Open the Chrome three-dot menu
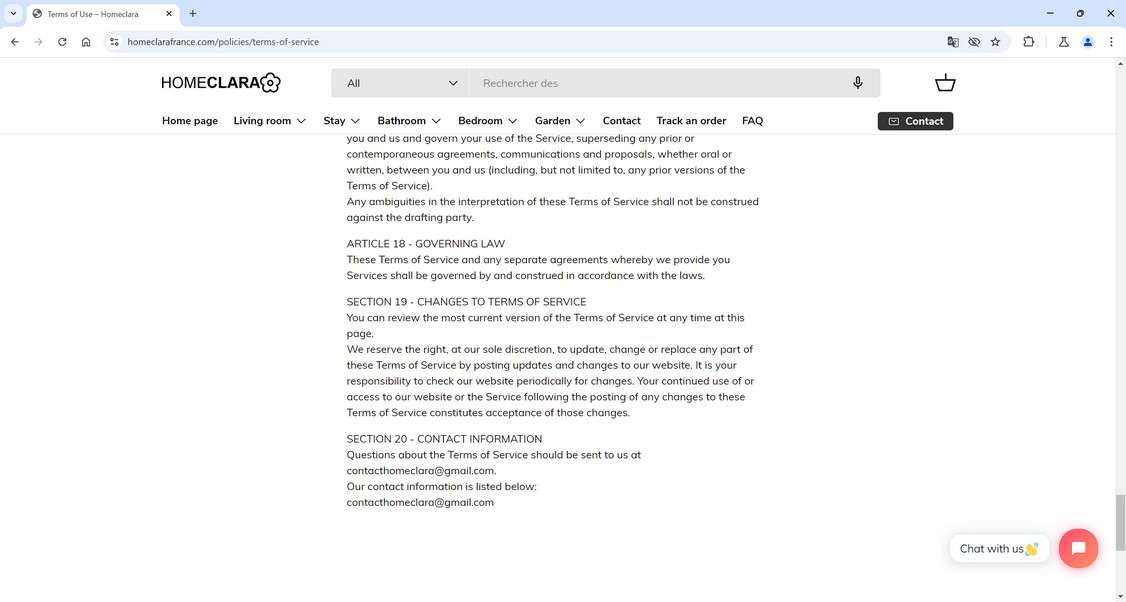Image resolution: width=1126 pixels, height=602 pixels. (1110, 42)
